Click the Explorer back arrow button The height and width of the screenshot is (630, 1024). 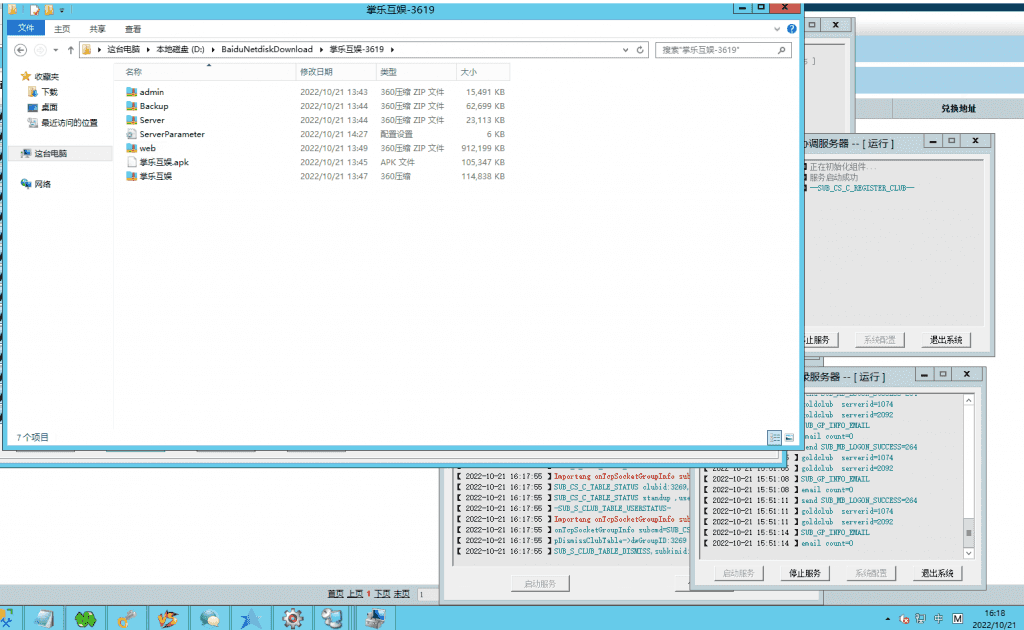tap(20, 50)
